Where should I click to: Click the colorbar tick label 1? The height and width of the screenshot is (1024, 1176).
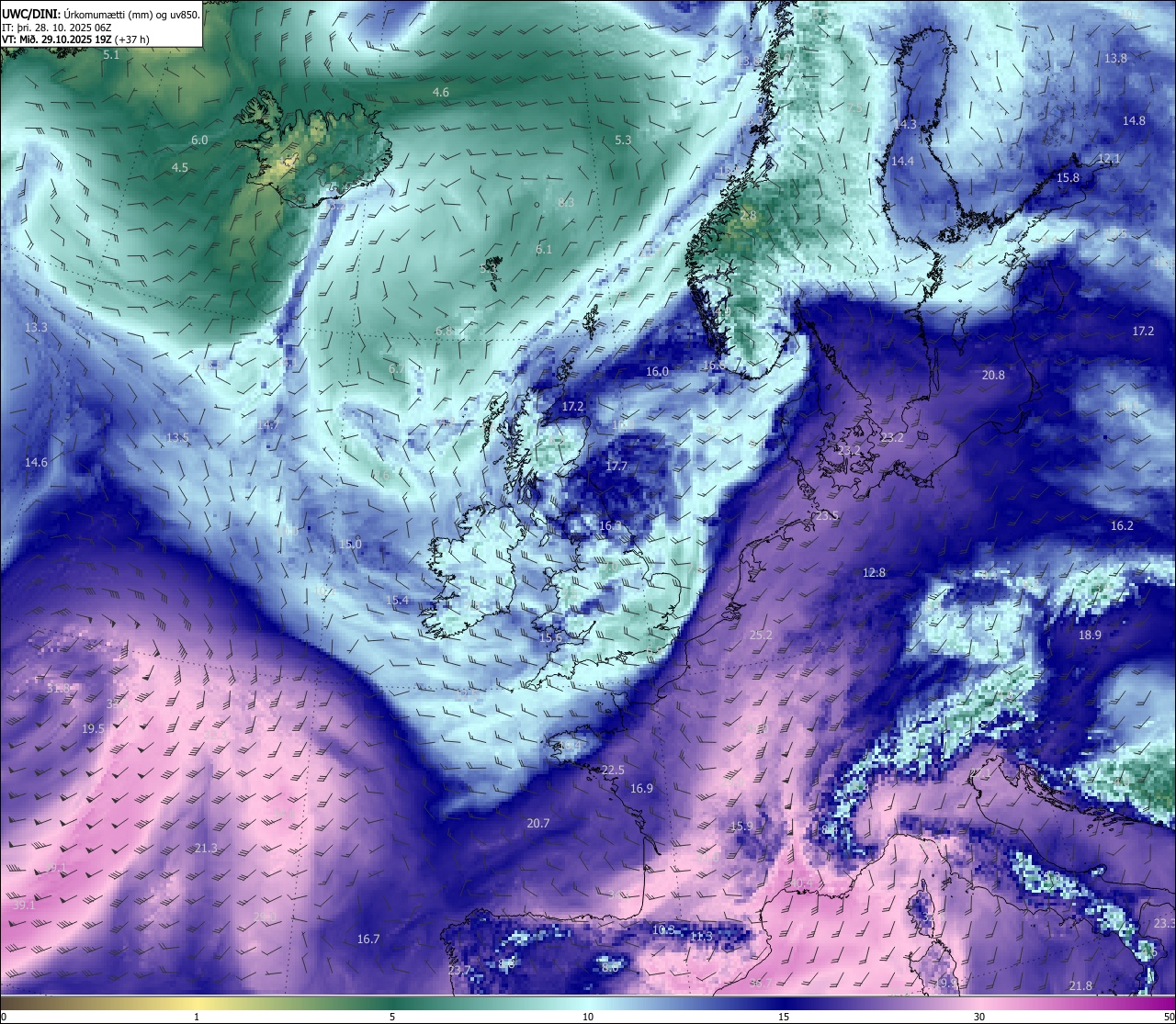(x=197, y=1017)
